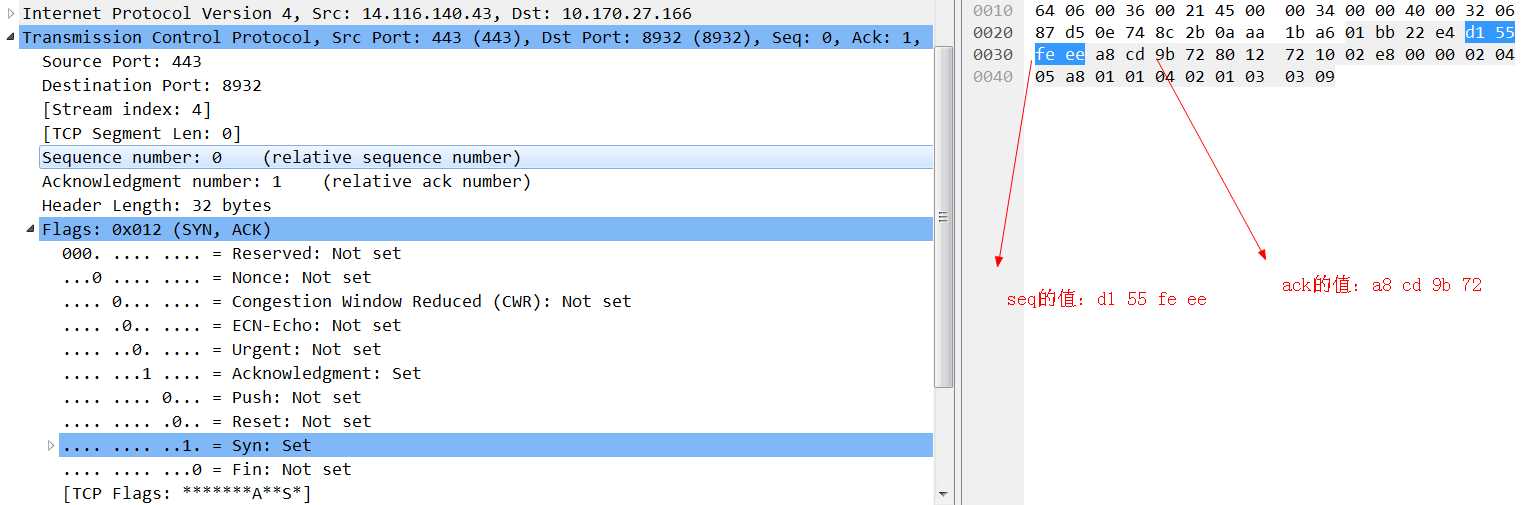The width and height of the screenshot is (1535, 505).
Task: Select the Push: Not set row
Action: click(x=496, y=397)
